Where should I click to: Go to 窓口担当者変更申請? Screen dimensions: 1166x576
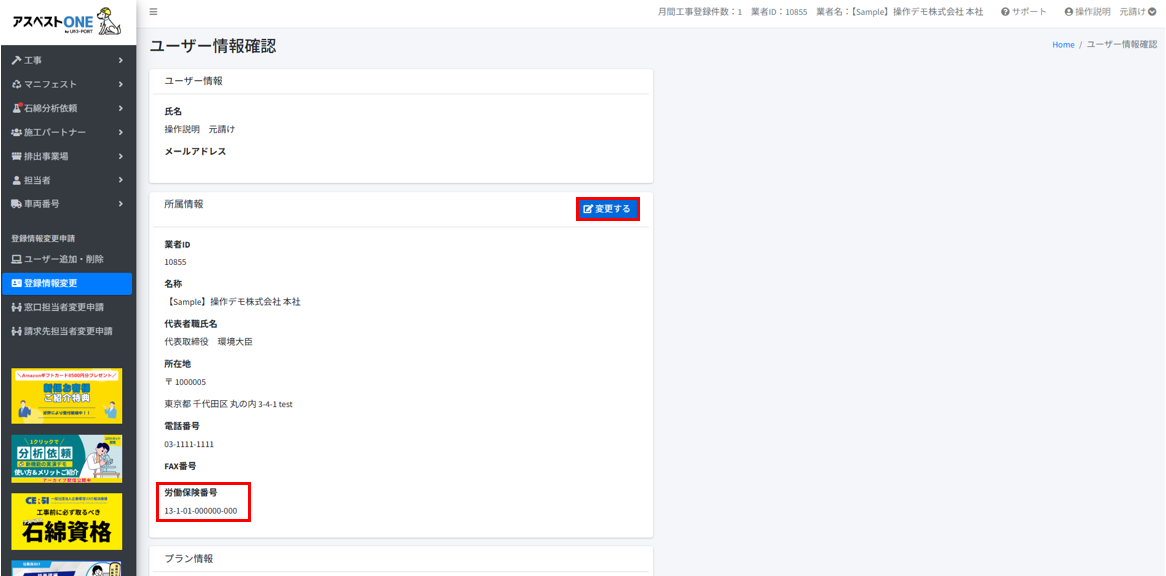point(63,307)
